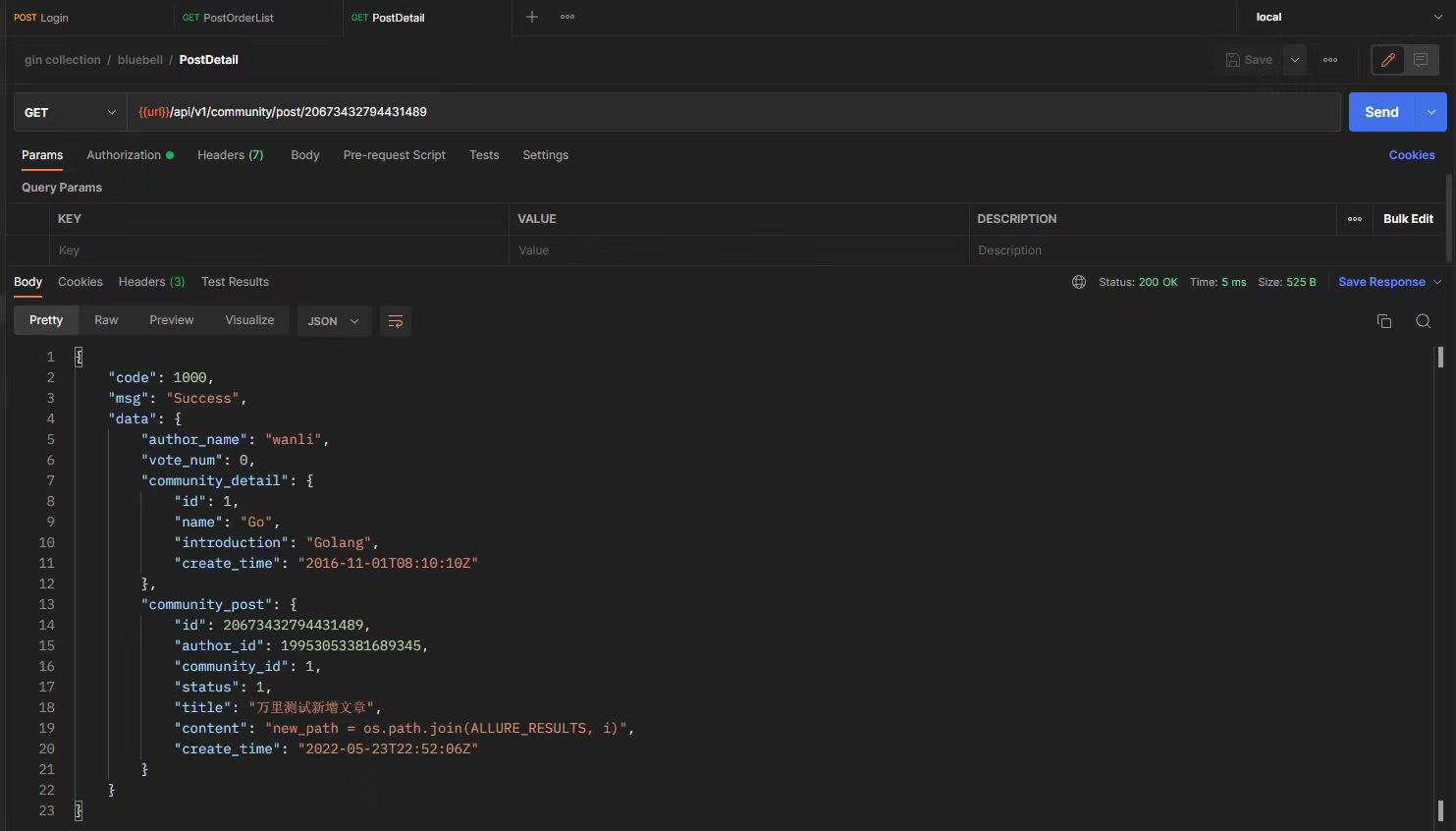Click the query param Value field
This screenshot has height=831, width=1456.
[x=738, y=250]
